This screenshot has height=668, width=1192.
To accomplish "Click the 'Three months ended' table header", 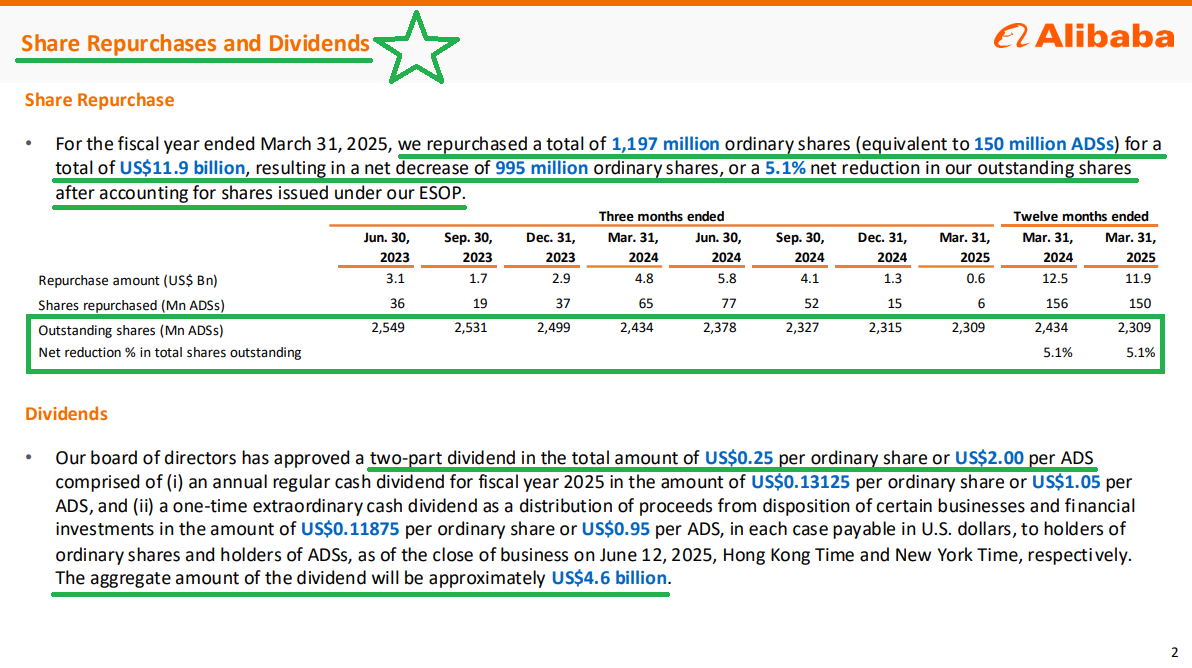I will [661, 216].
